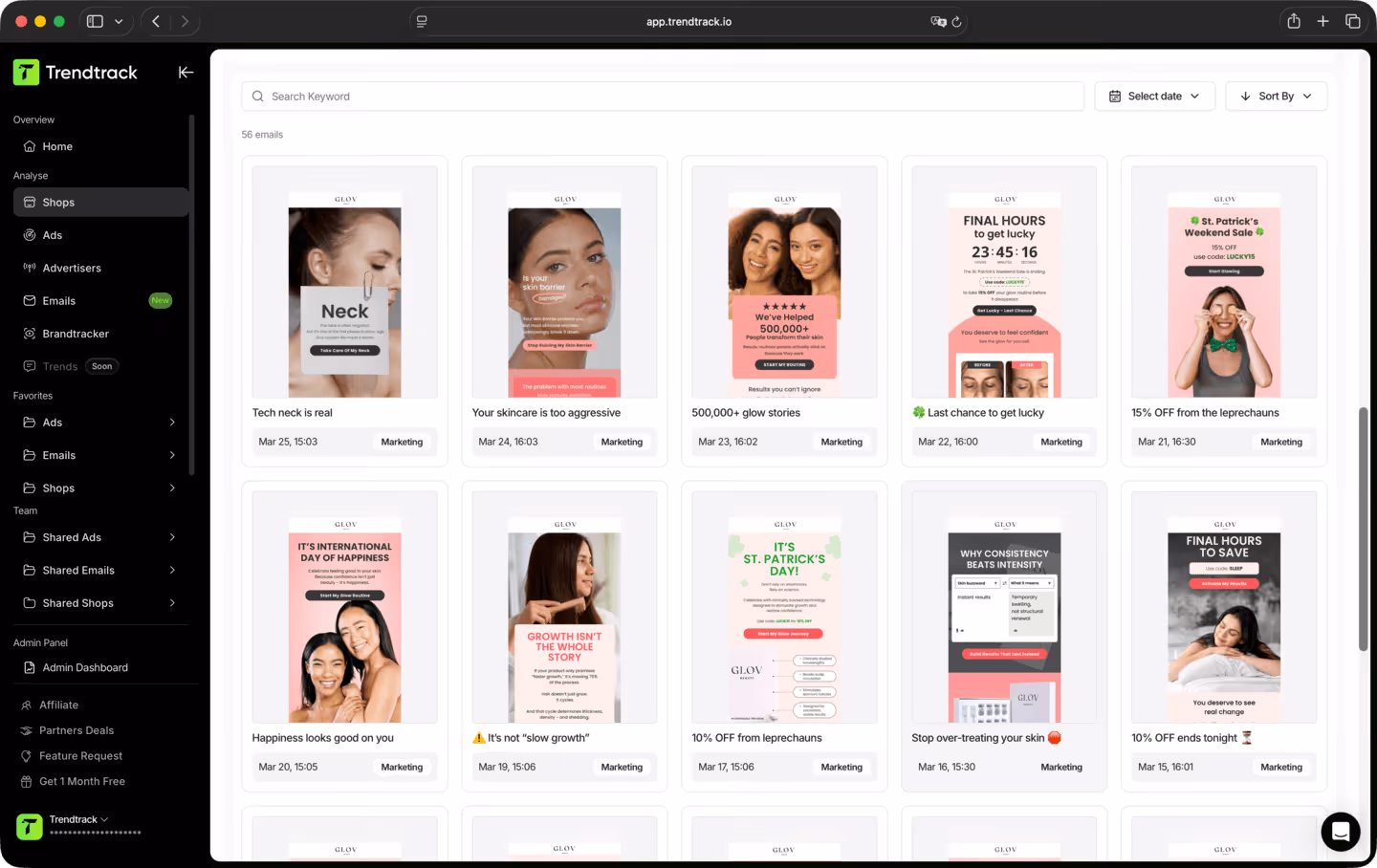Open the Sort By dropdown
The image size is (1377, 868).
tap(1277, 97)
